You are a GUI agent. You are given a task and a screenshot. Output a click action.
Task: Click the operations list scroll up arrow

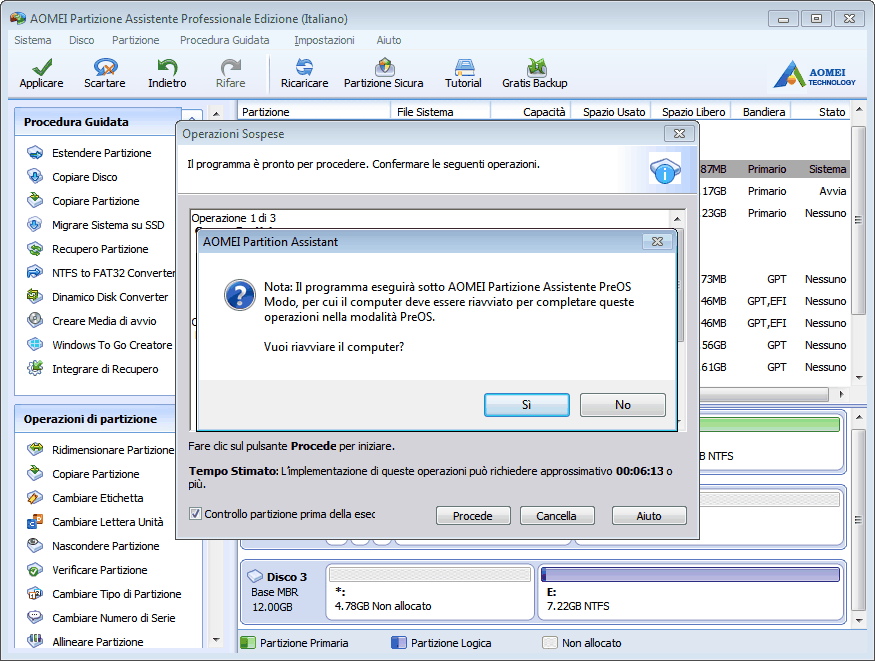click(677, 219)
